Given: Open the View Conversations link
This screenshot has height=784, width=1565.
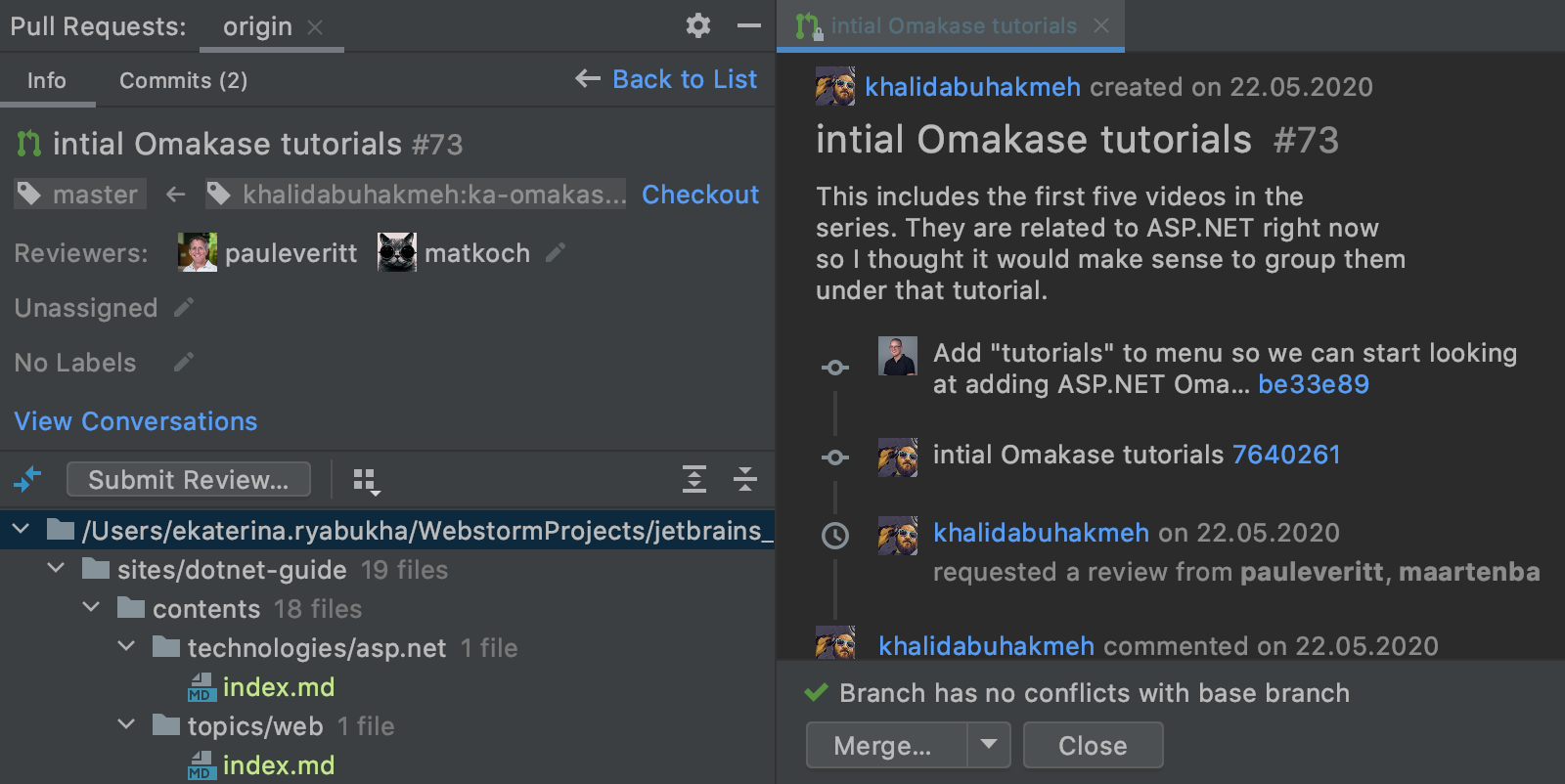Looking at the screenshot, I should [136, 421].
